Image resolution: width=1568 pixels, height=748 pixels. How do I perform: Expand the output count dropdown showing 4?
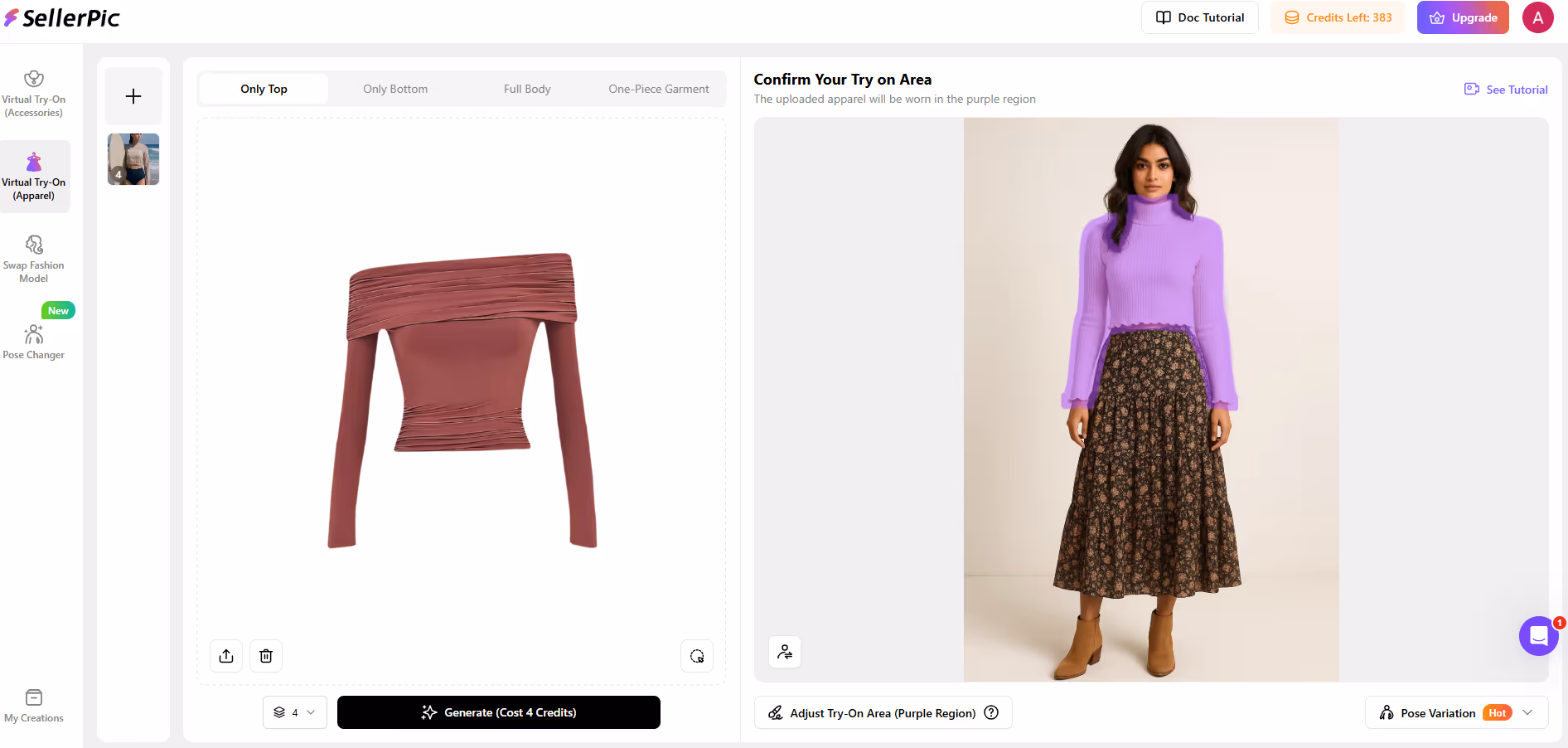coord(295,712)
